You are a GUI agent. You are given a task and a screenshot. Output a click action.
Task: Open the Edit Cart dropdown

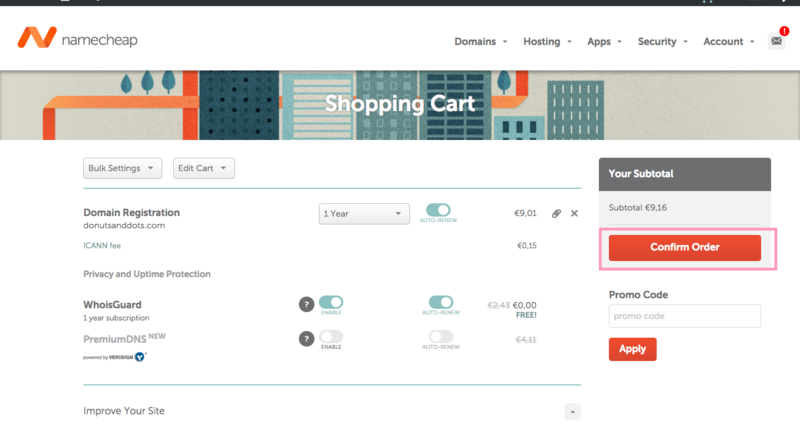(204, 168)
